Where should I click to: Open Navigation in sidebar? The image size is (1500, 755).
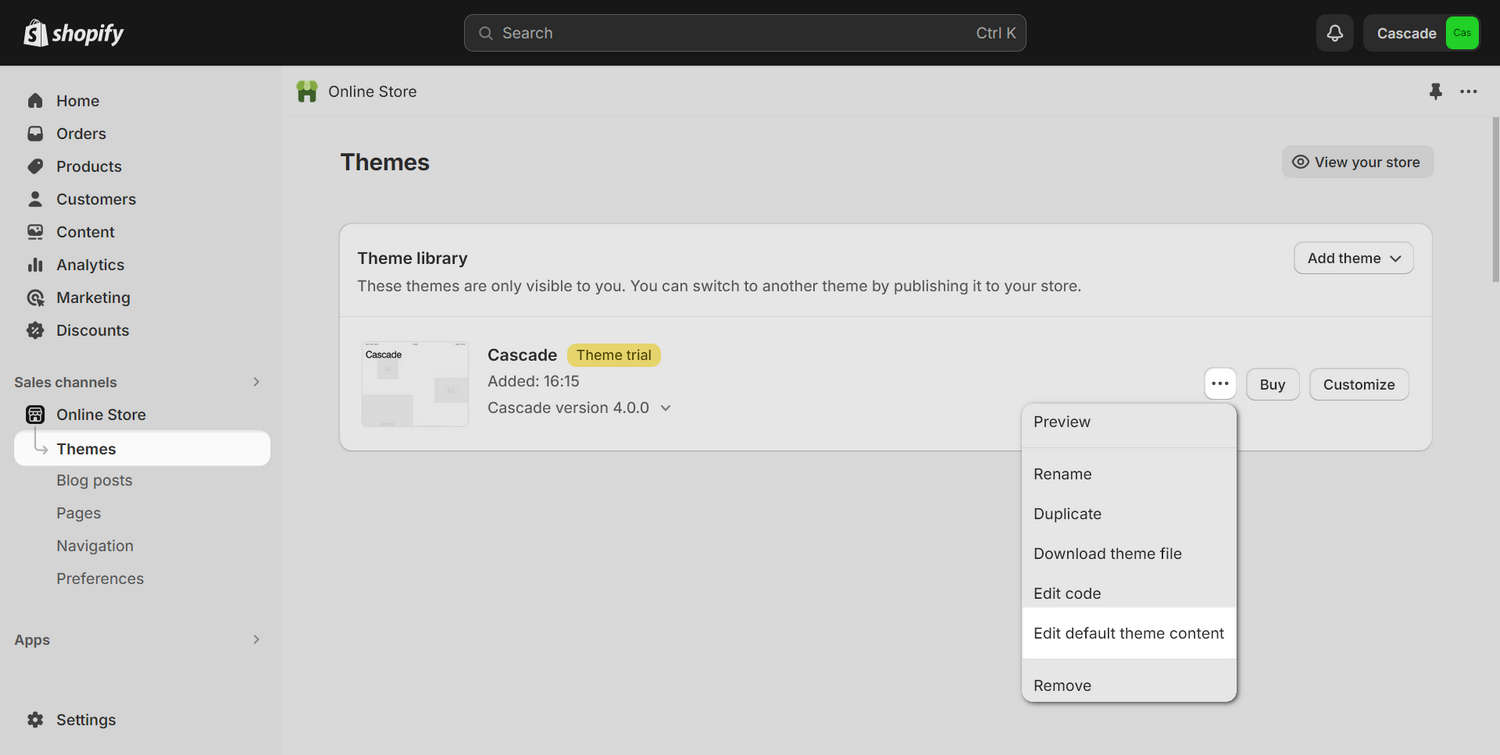tap(95, 546)
